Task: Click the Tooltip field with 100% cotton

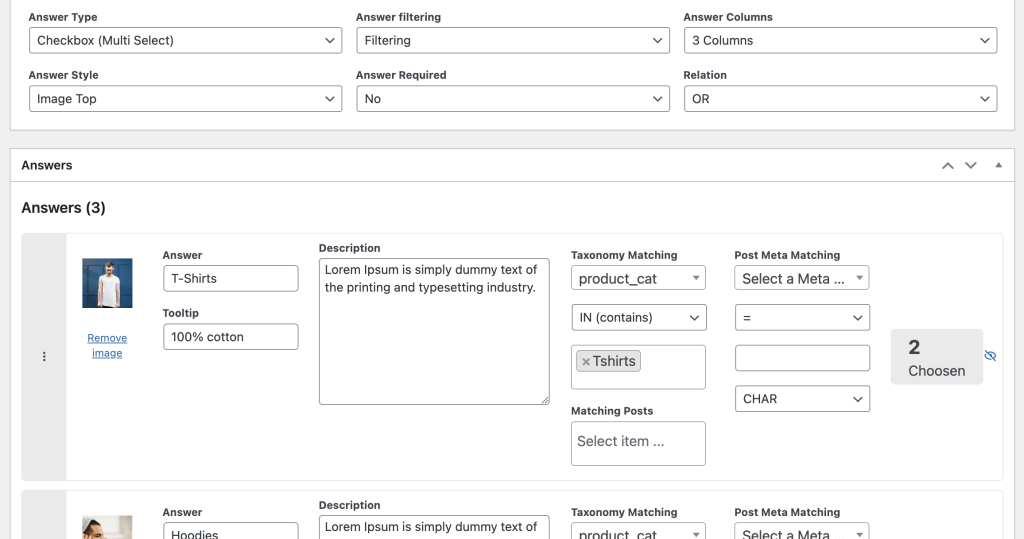Action: [231, 336]
